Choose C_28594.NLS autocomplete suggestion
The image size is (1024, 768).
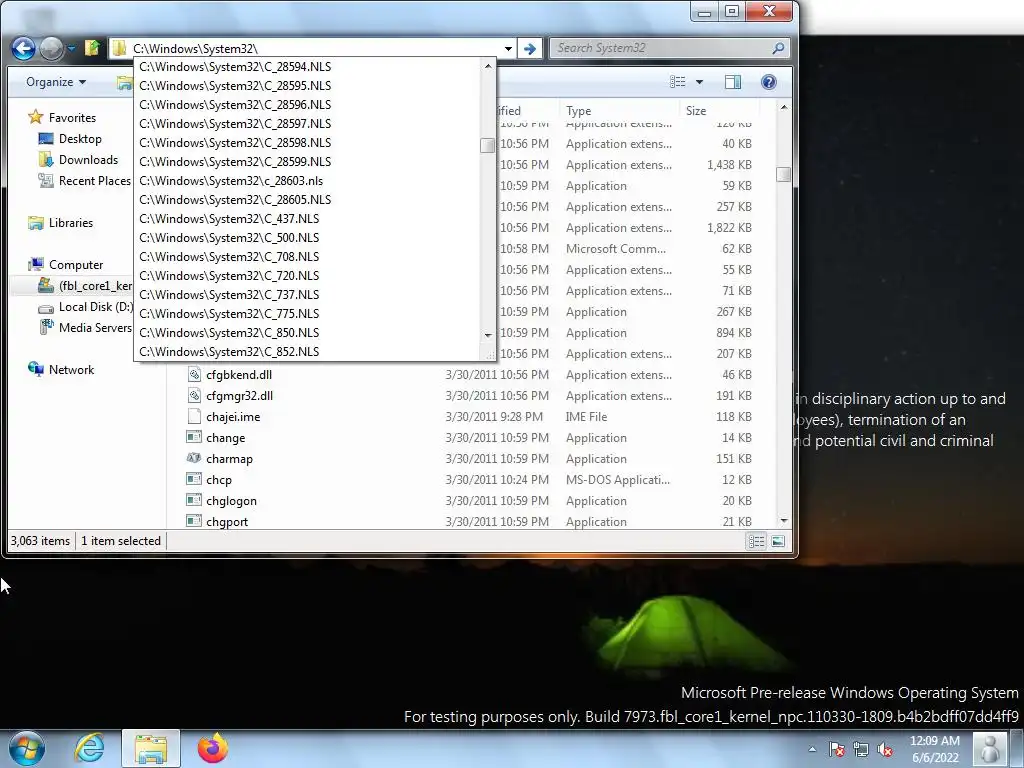(x=307, y=67)
